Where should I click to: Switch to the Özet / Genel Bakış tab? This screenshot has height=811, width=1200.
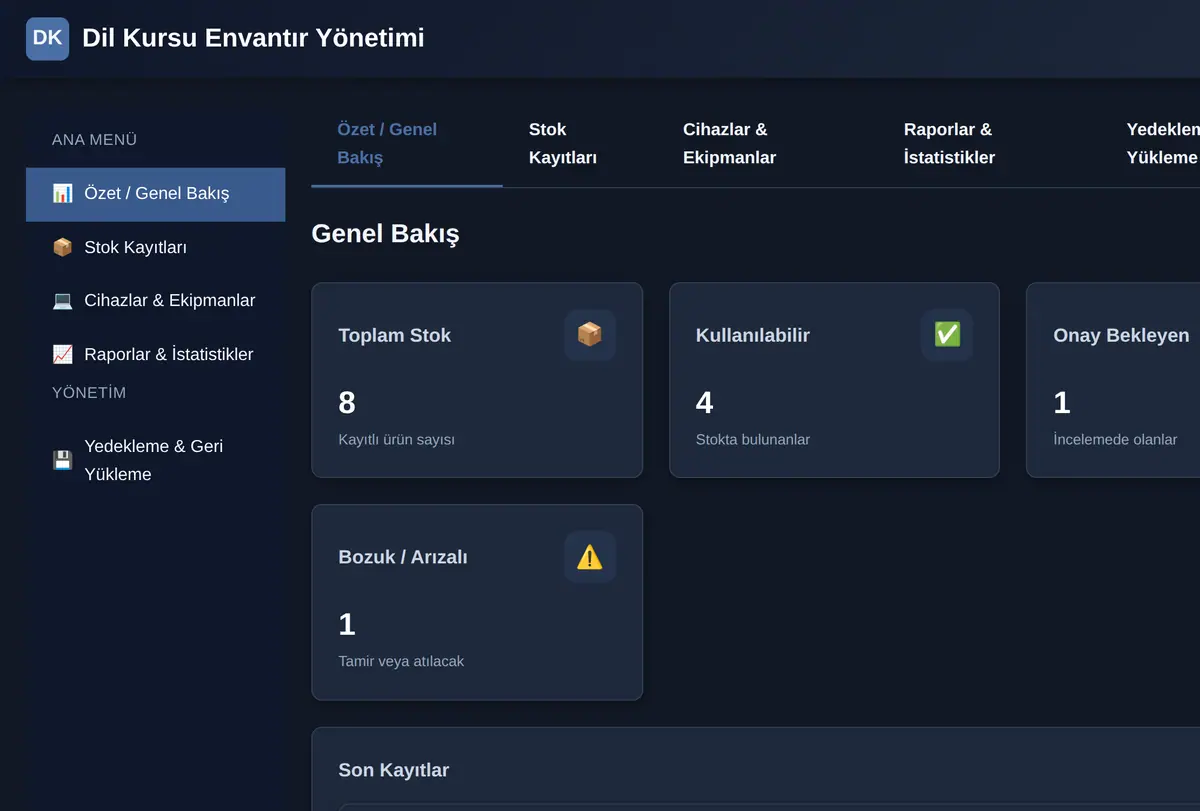[x=407, y=143]
